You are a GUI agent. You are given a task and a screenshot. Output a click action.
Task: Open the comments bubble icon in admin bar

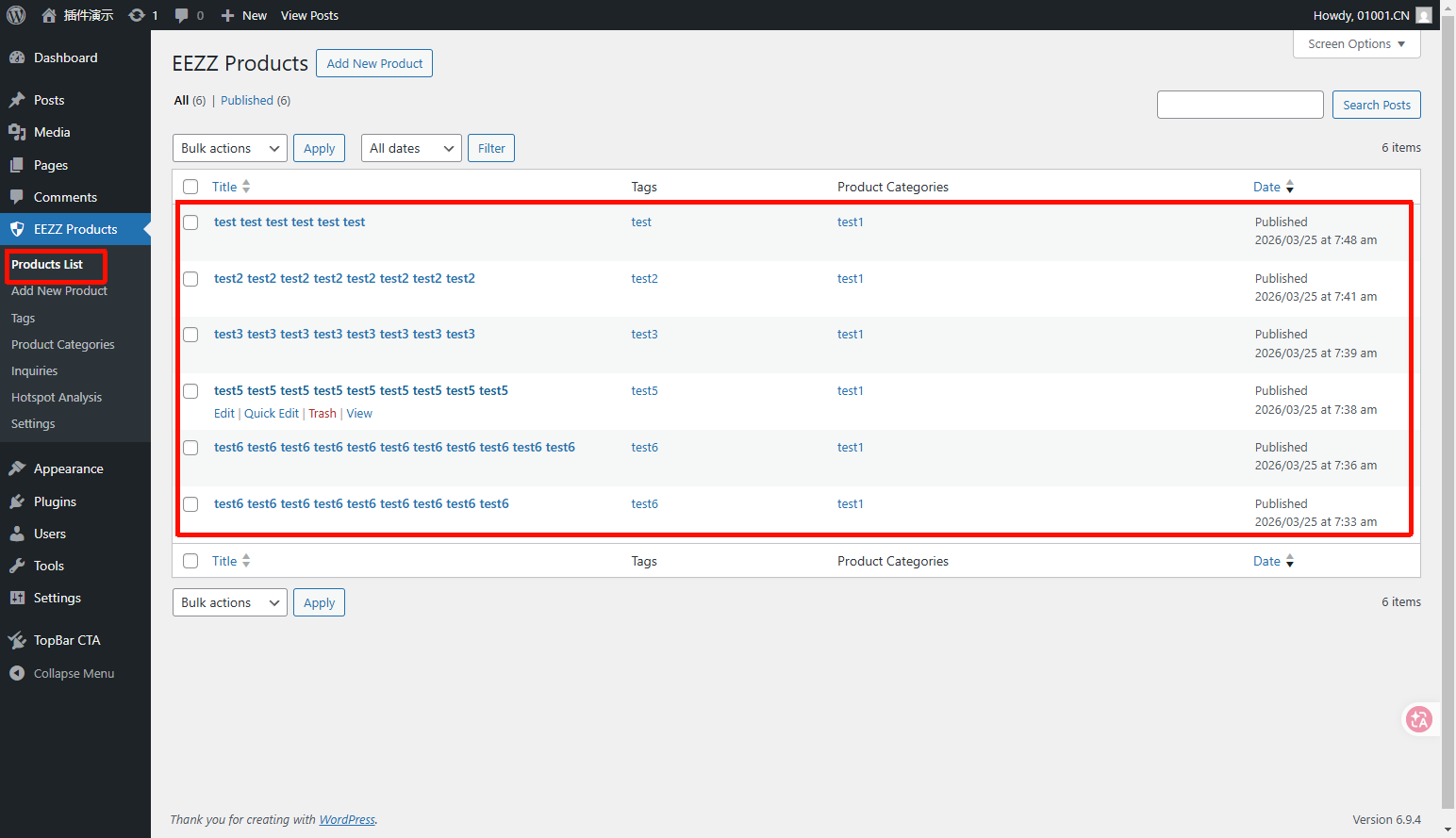tap(182, 15)
